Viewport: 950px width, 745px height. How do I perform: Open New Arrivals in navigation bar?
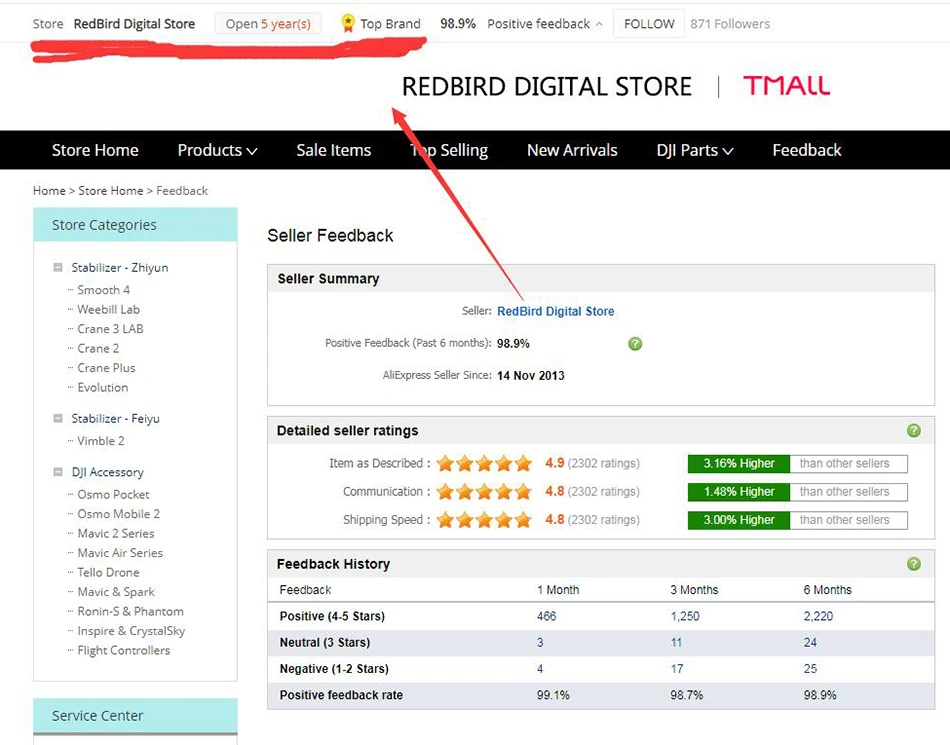click(572, 150)
